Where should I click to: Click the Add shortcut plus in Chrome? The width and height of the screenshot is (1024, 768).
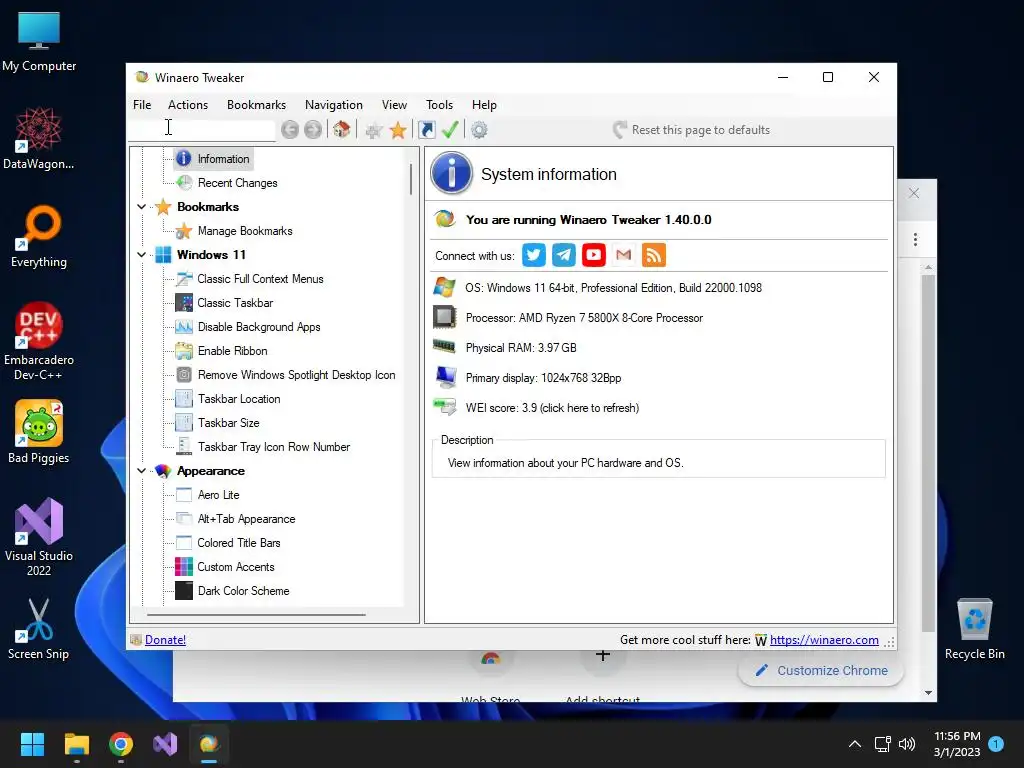pos(603,655)
